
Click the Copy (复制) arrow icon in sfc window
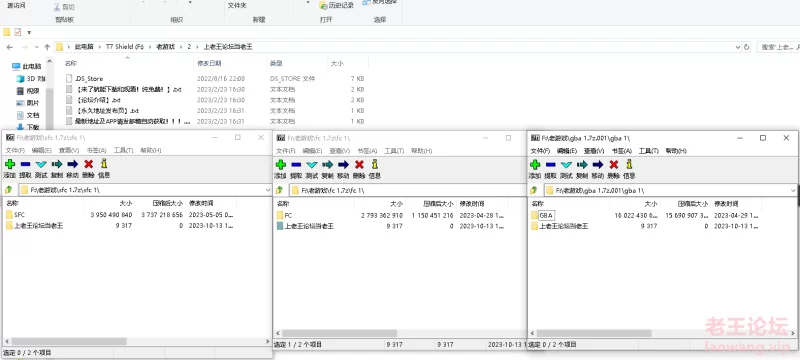[57, 164]
